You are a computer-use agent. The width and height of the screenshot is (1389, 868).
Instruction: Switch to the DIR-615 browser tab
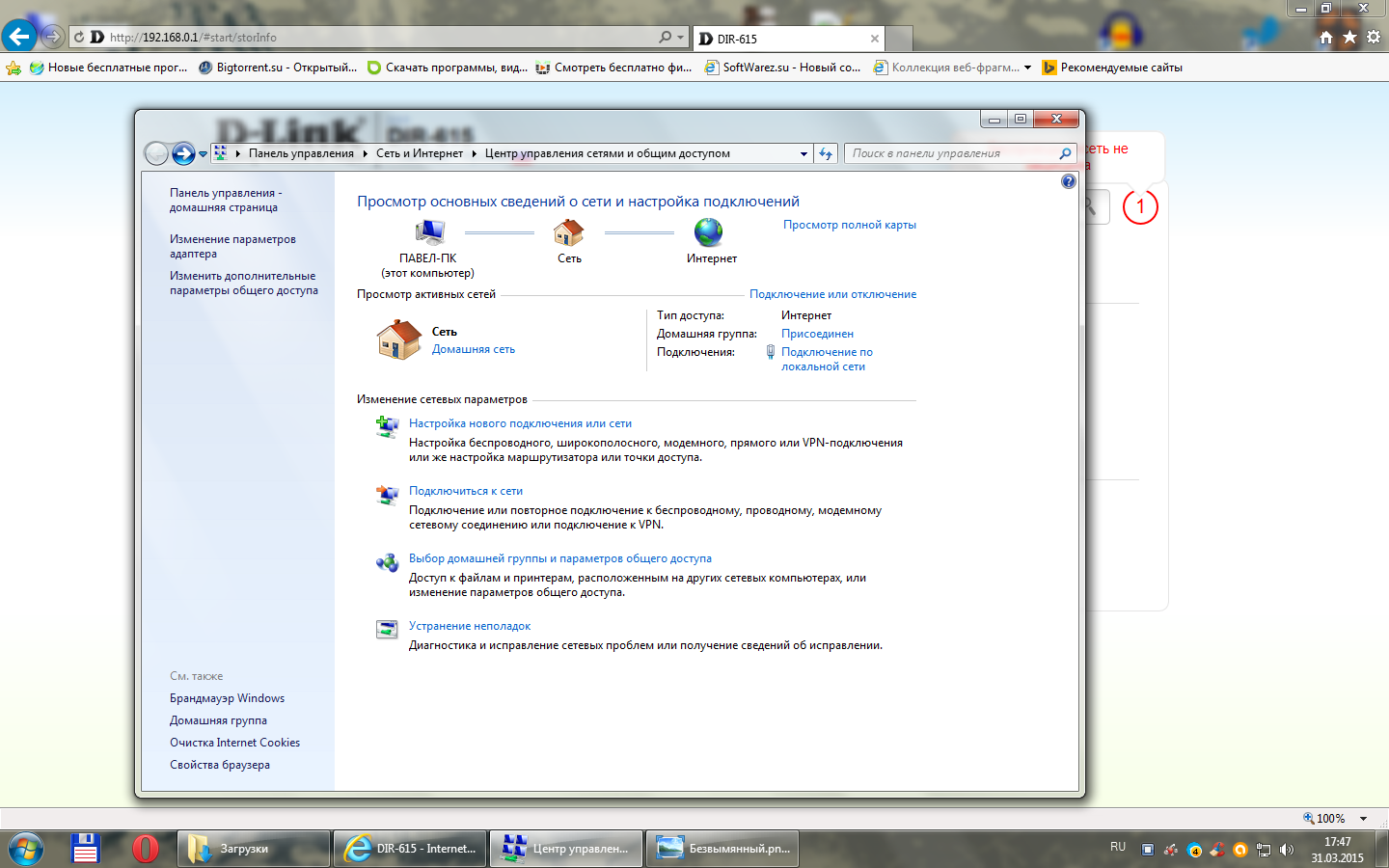click(786, 39)
